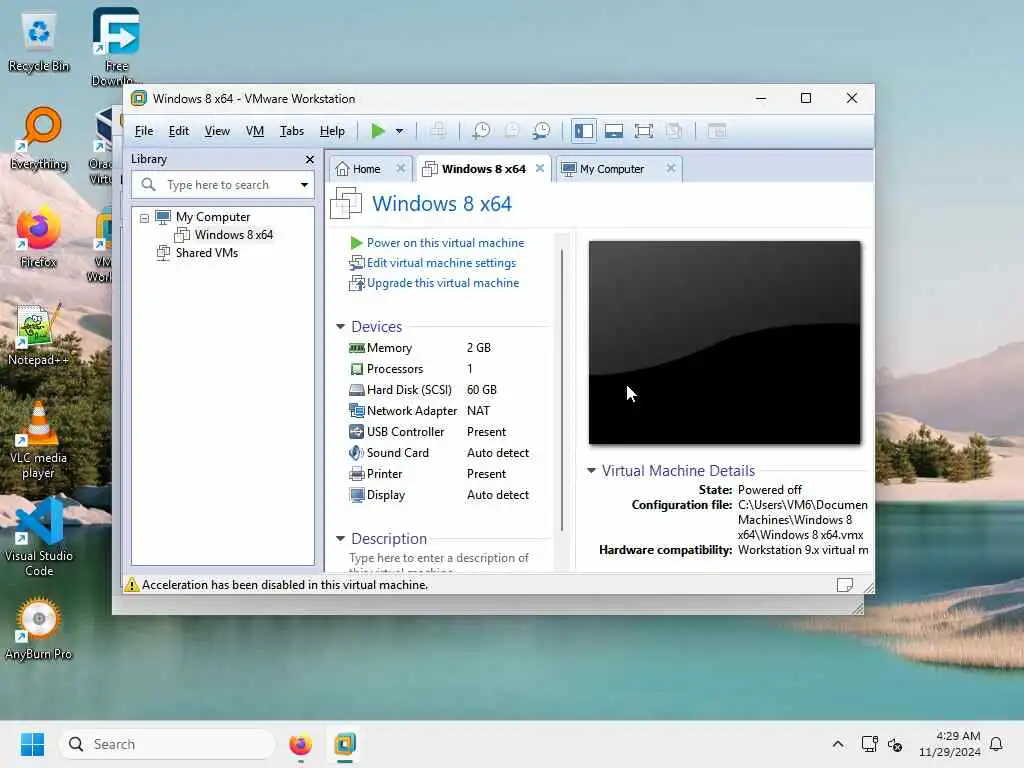Open the Help menu
This screenshot has height=768, width=1024.
pos(332,131)
